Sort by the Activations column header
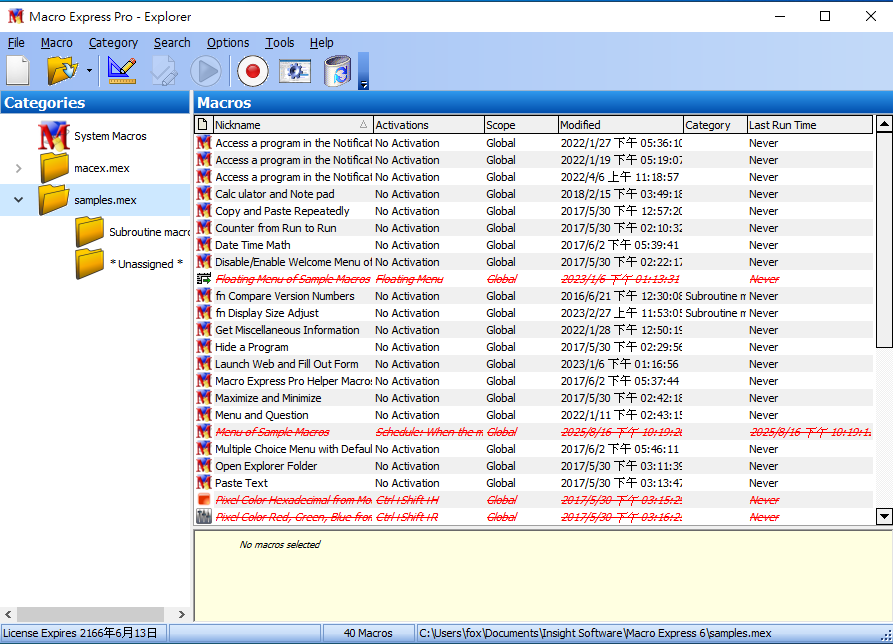Image resolution: width=893 pixels, height=644 pixels. click(429, 125)
